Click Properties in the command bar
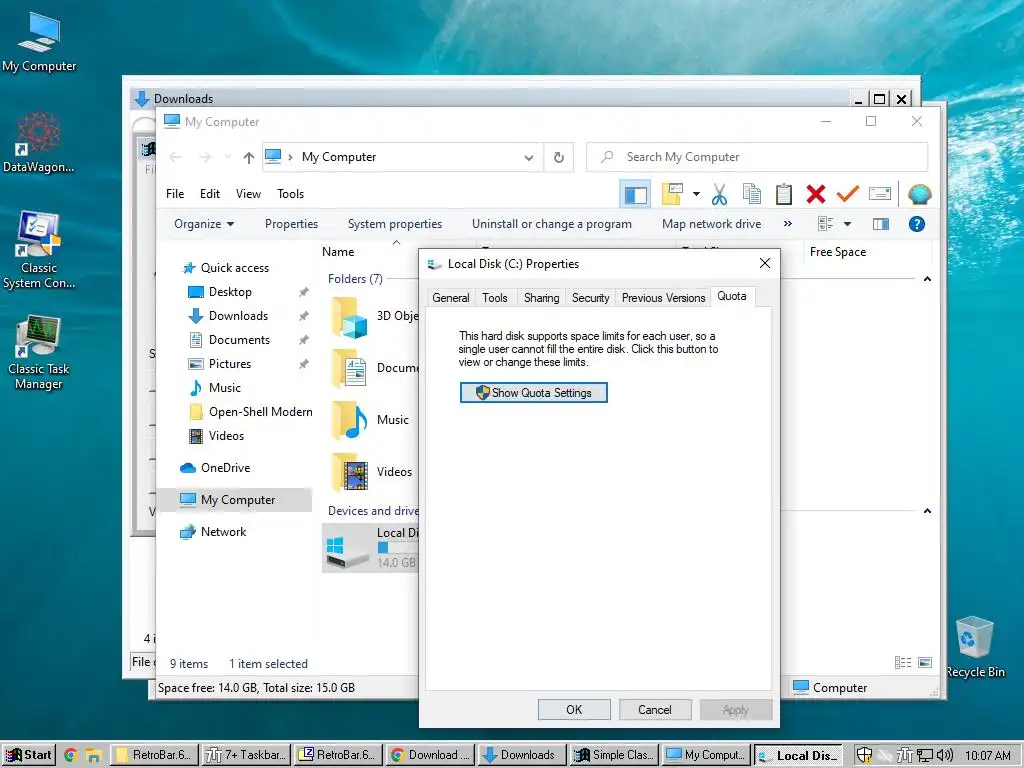This screenshot has width=1024, height=768. tap(291, 224)
